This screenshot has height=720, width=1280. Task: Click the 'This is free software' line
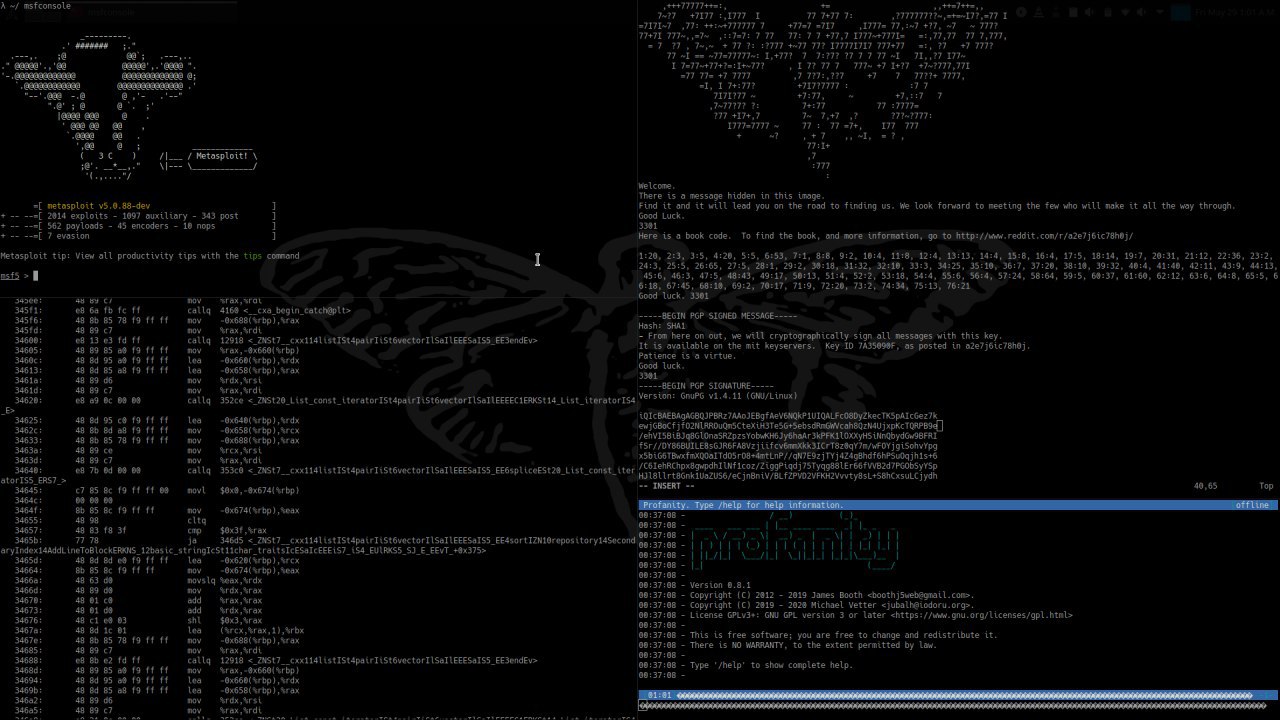point(844,636)
